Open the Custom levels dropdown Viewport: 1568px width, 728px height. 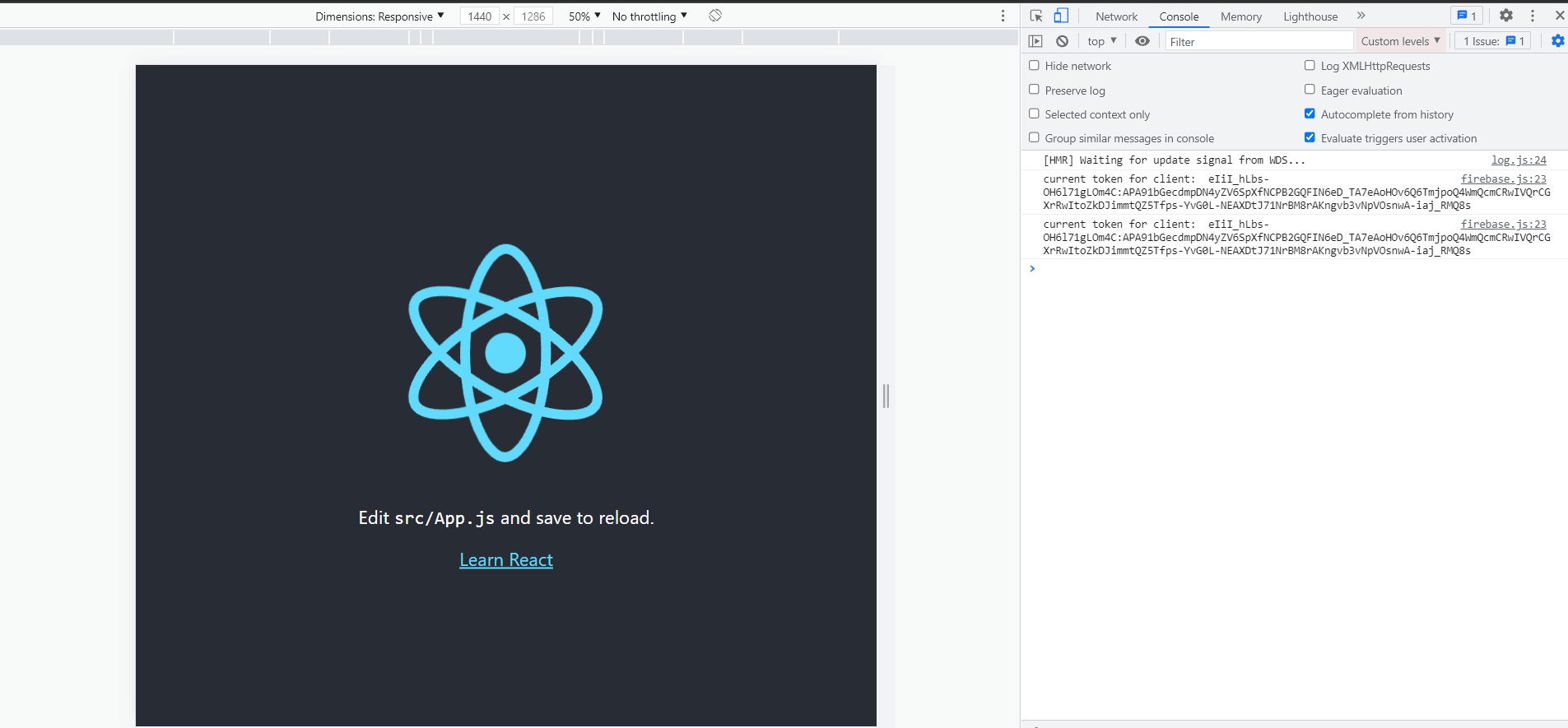tap(1400, 41)
